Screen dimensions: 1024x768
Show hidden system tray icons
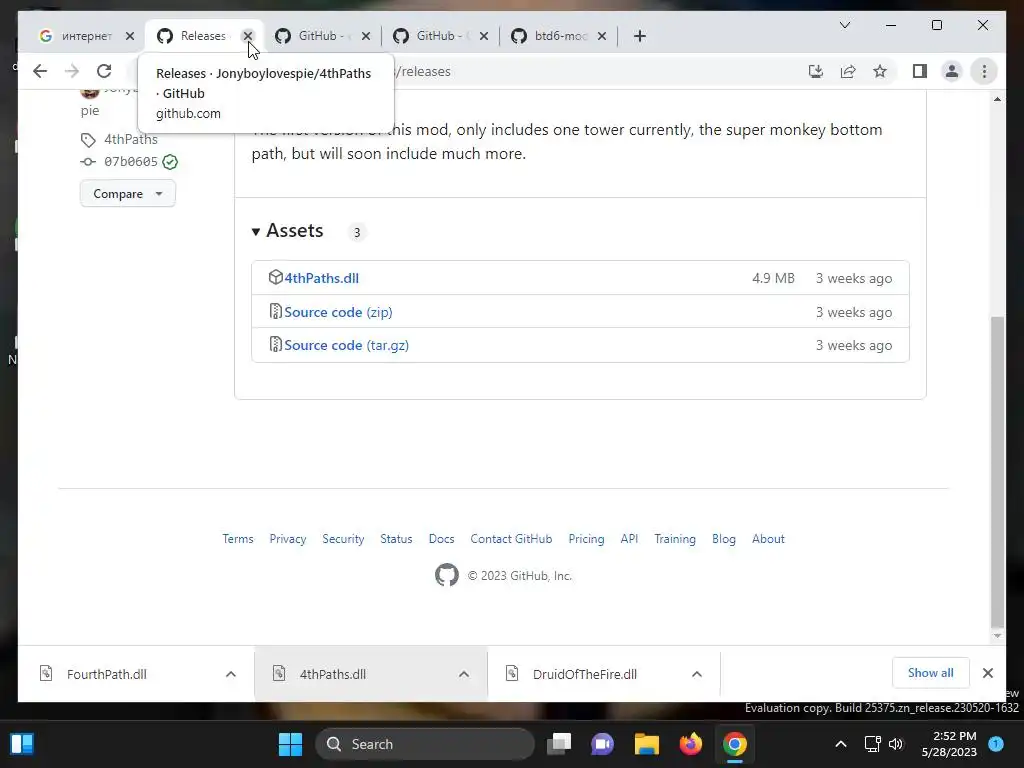point(841,744)
